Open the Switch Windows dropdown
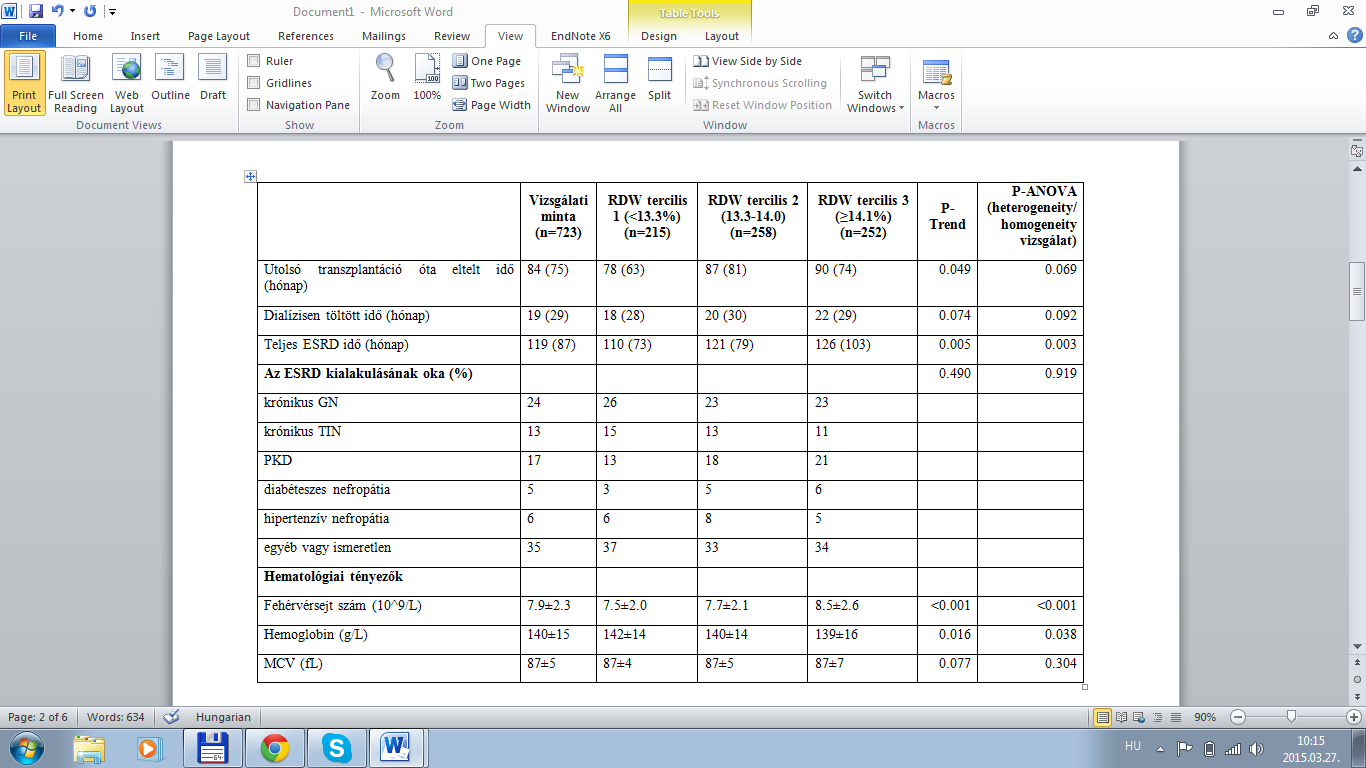 [875, 84]
